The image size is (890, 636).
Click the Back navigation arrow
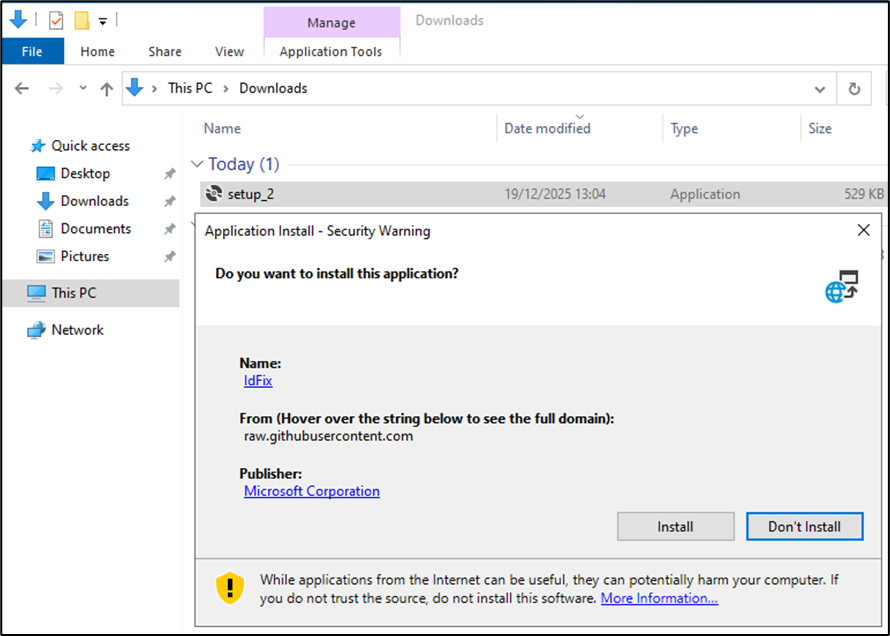click(x=22, y=89)
